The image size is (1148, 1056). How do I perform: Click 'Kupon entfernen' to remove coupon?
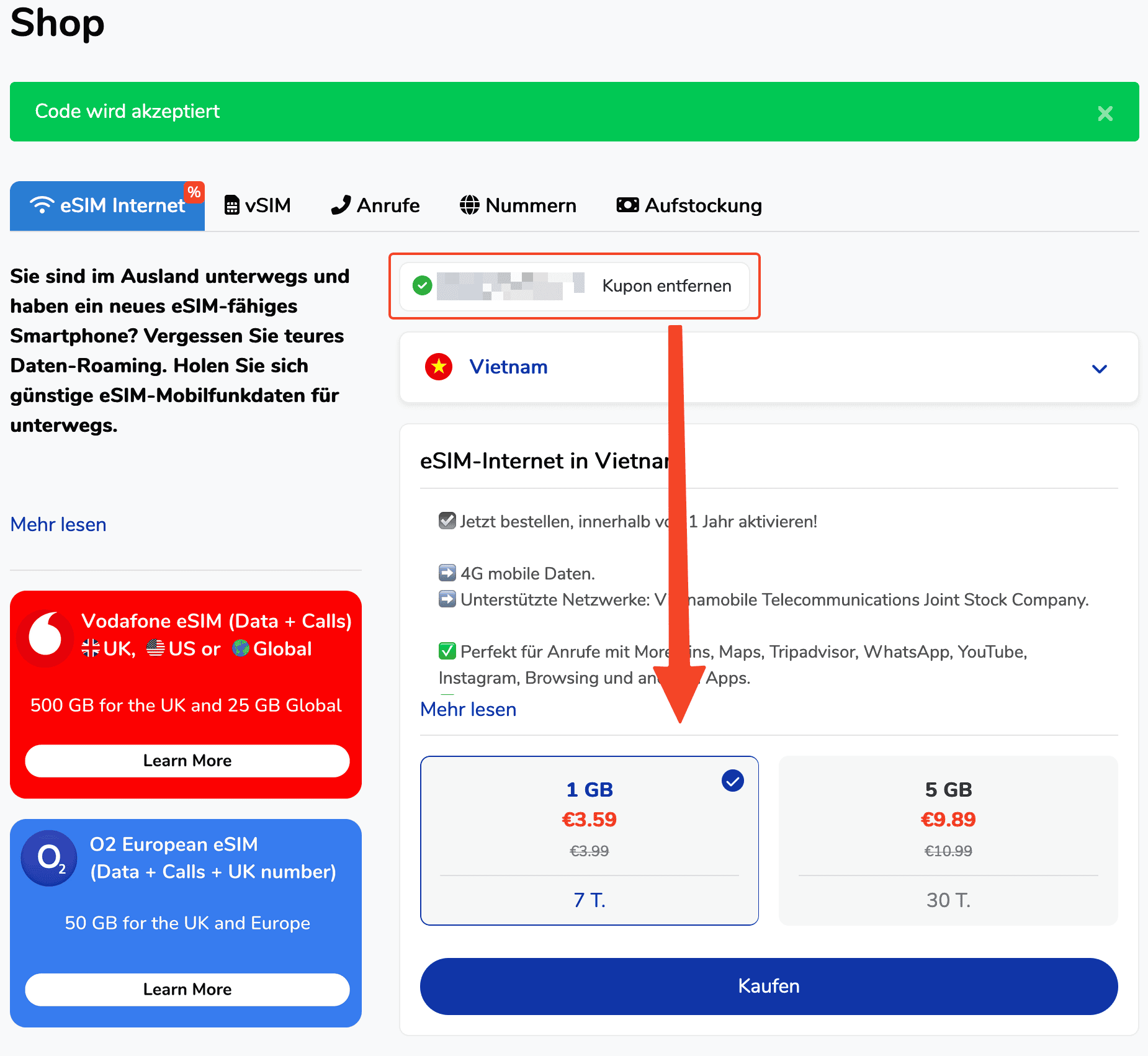click(x=666, y=286)
